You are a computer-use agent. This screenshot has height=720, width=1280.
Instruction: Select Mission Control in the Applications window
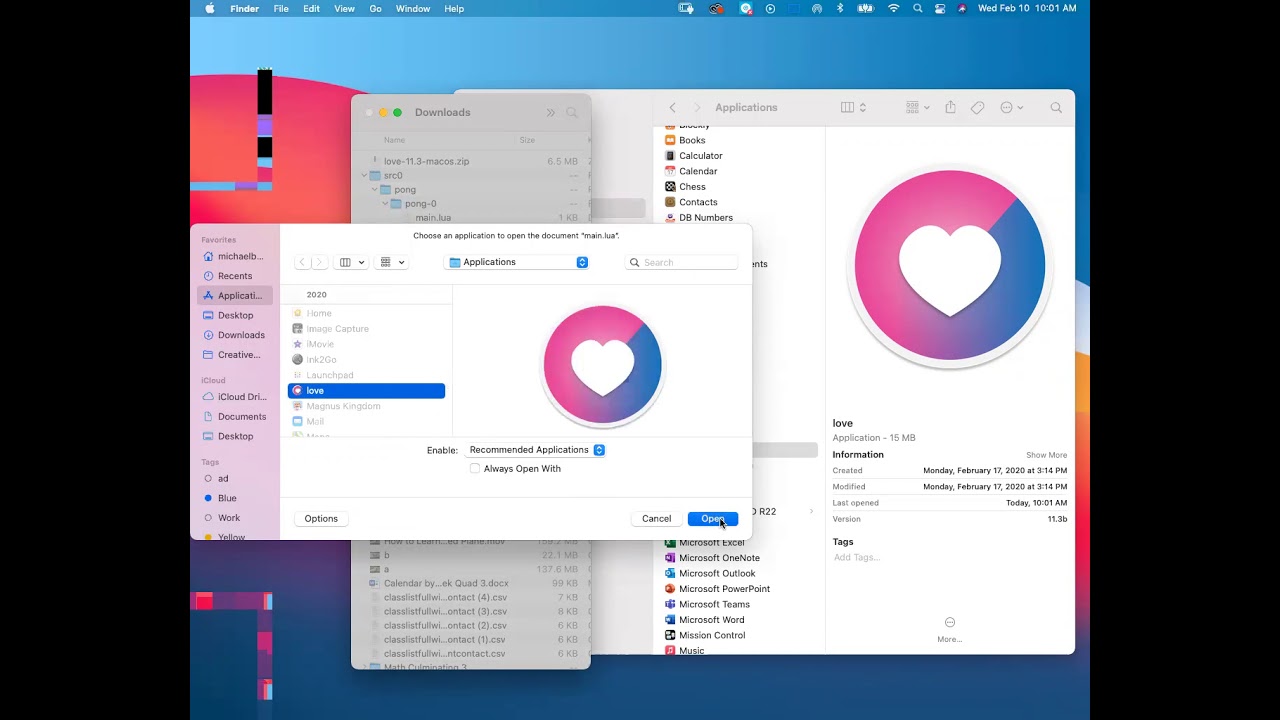click(x=705, y=635)
